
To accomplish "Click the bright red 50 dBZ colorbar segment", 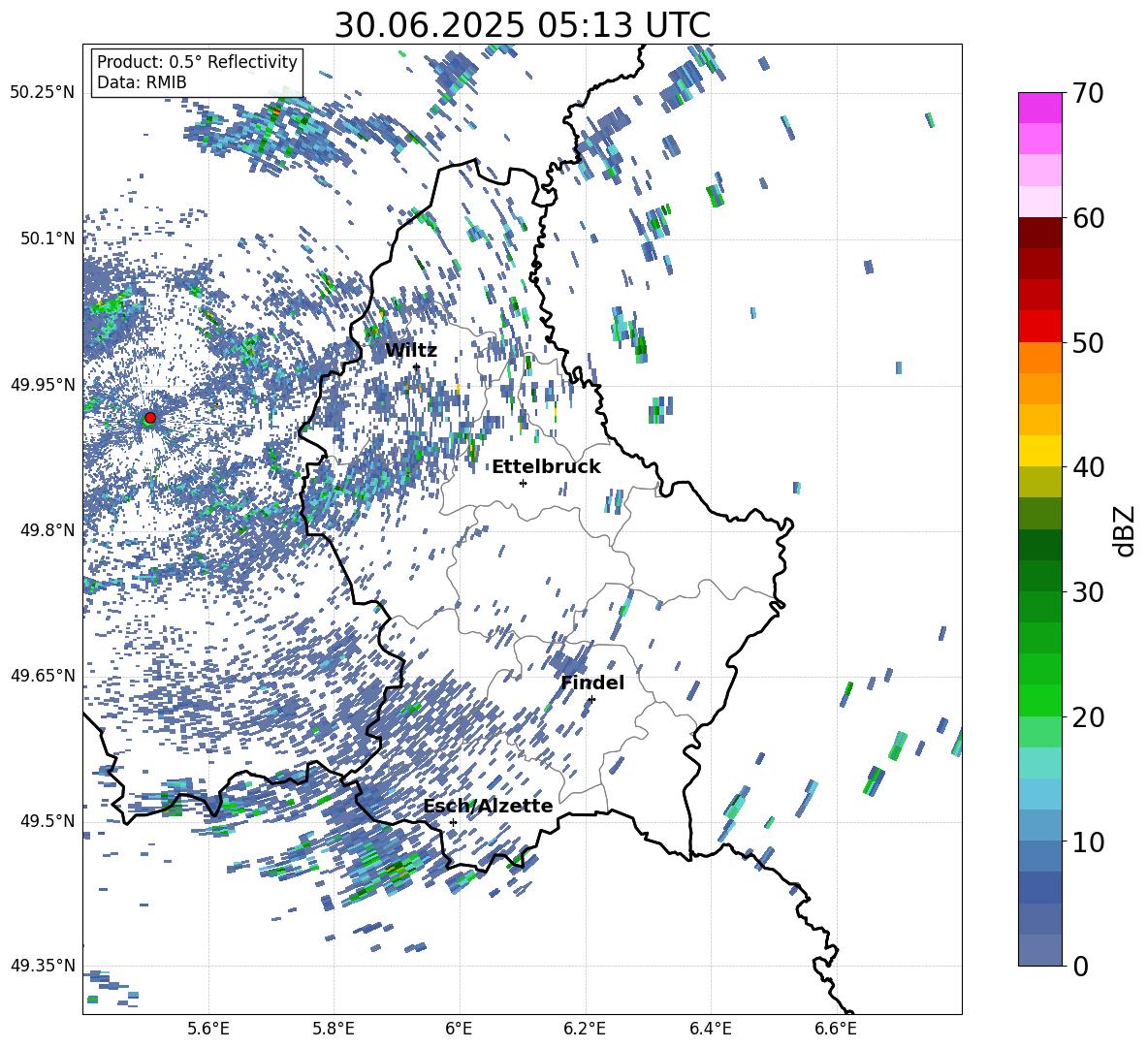I will (1039, 327).
